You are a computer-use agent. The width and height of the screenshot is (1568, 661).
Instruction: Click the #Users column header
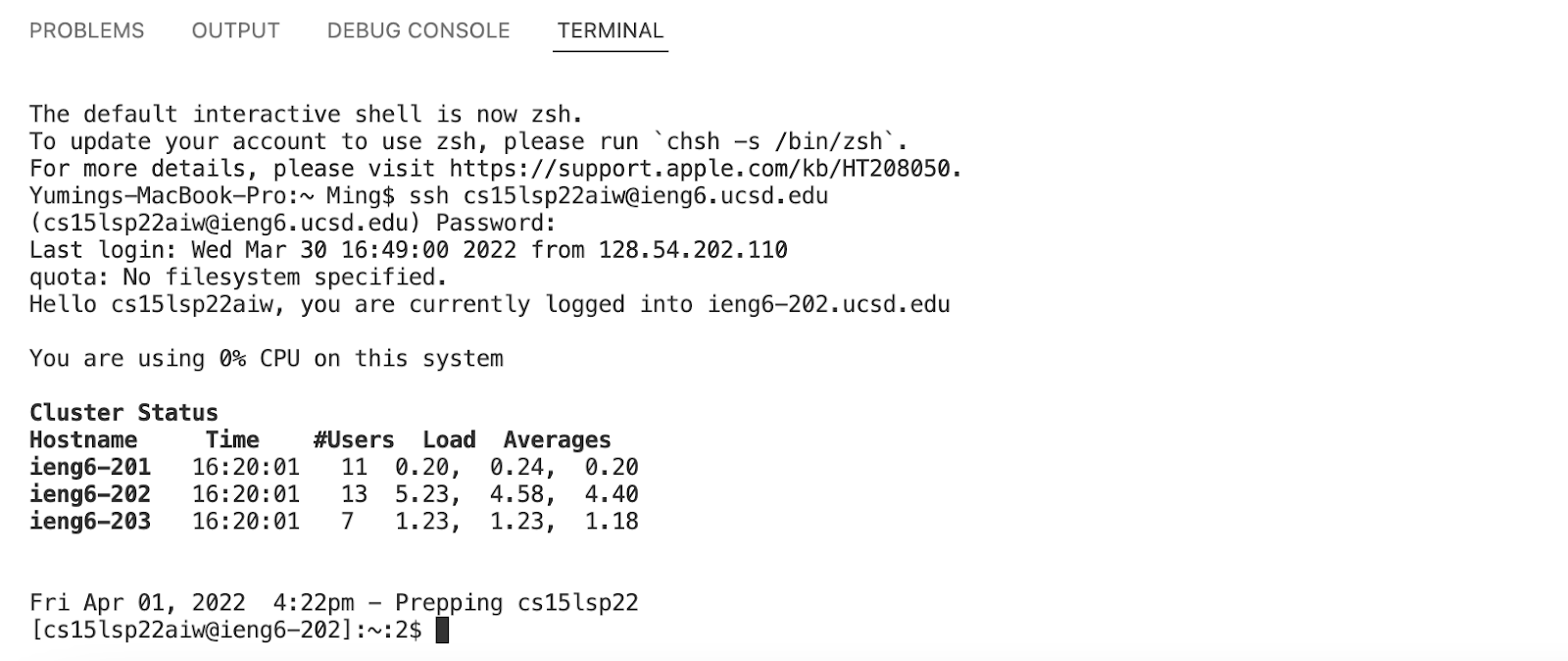[x=353, y=439]
